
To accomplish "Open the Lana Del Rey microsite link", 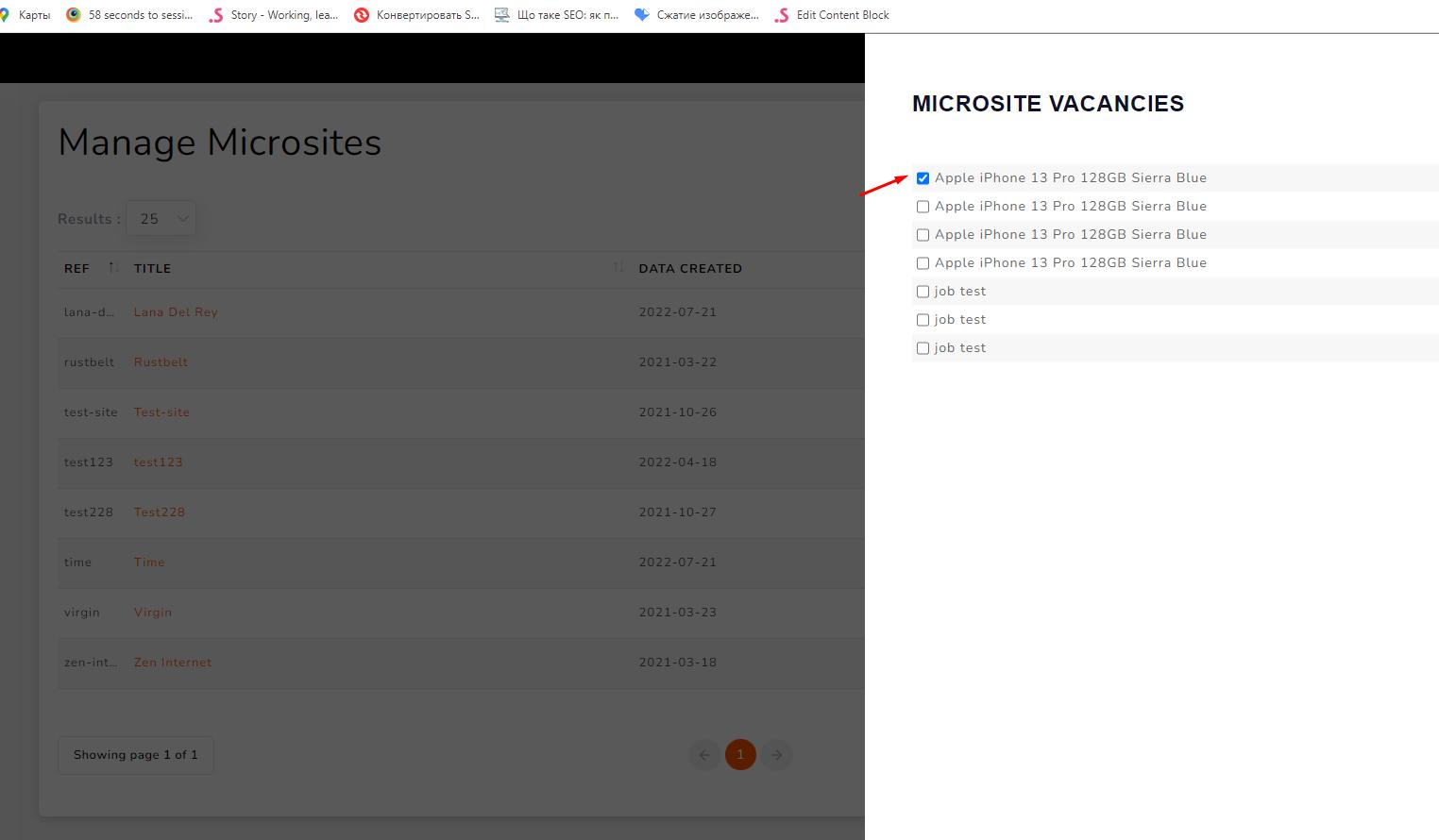I will click(x=176, y=312).
